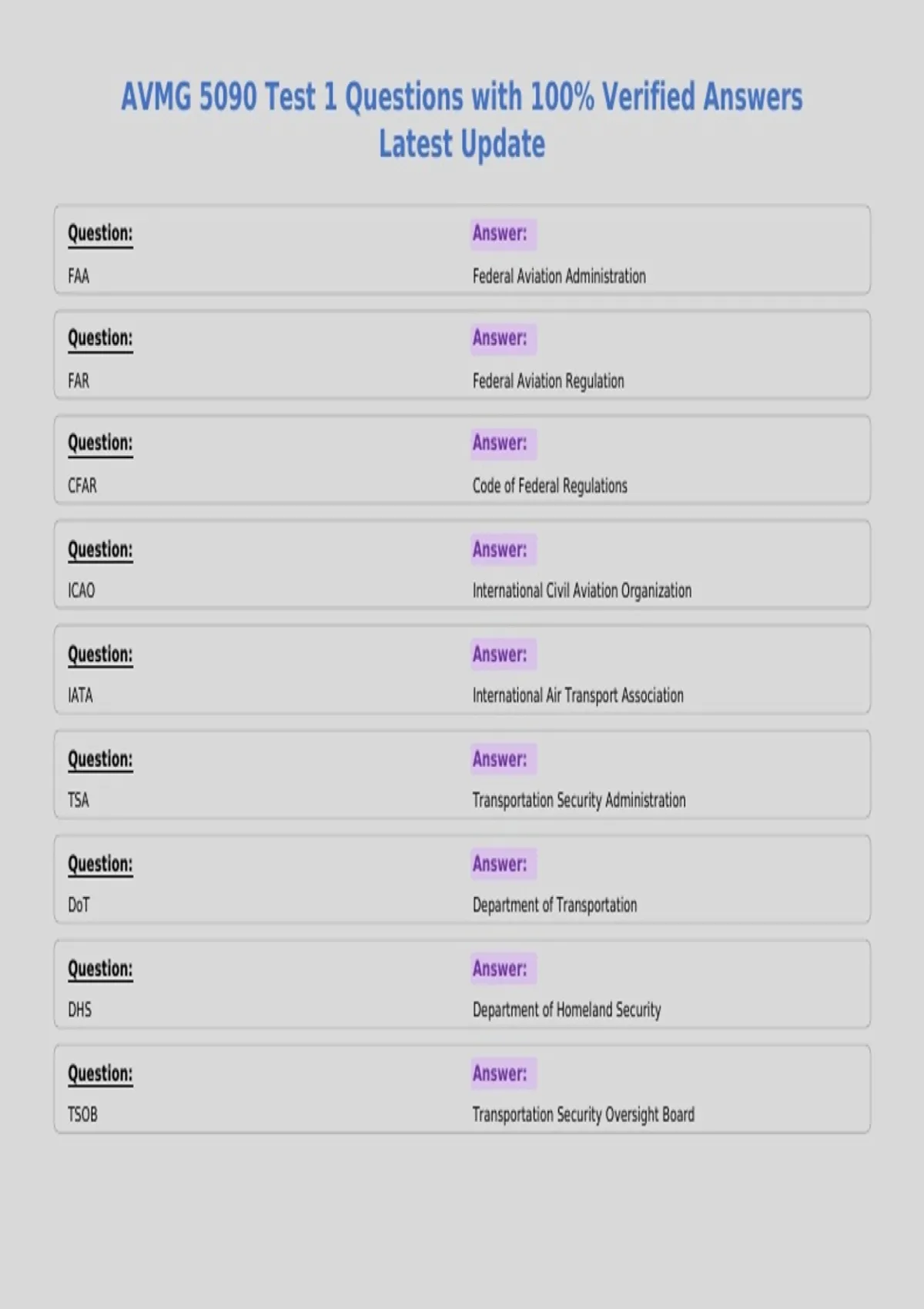Select the TSOB question term

[82, 1114]
